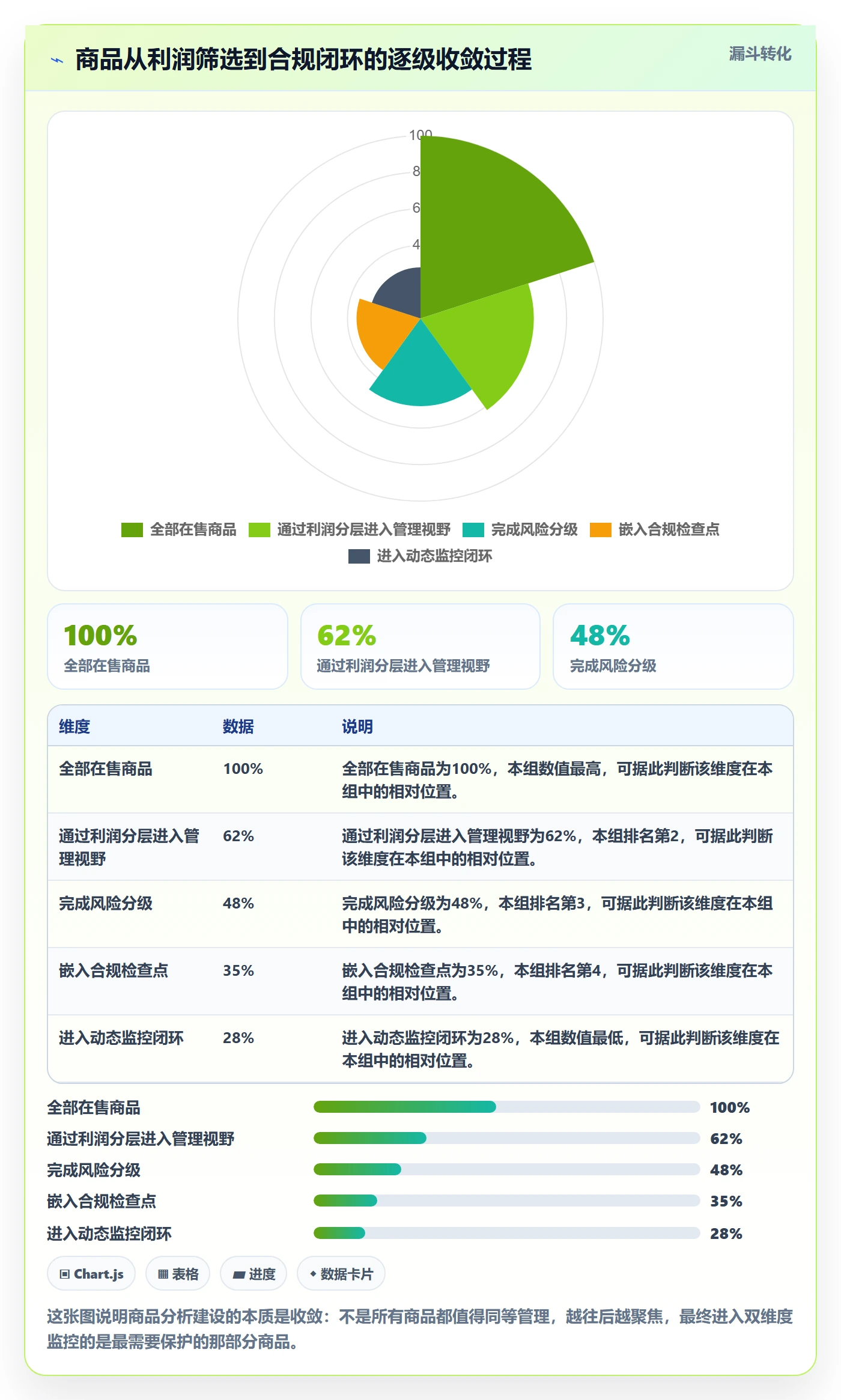This screenshot has height=1400, width=841.
Task: Click the 说明 column header
Action: click(357, 726)
